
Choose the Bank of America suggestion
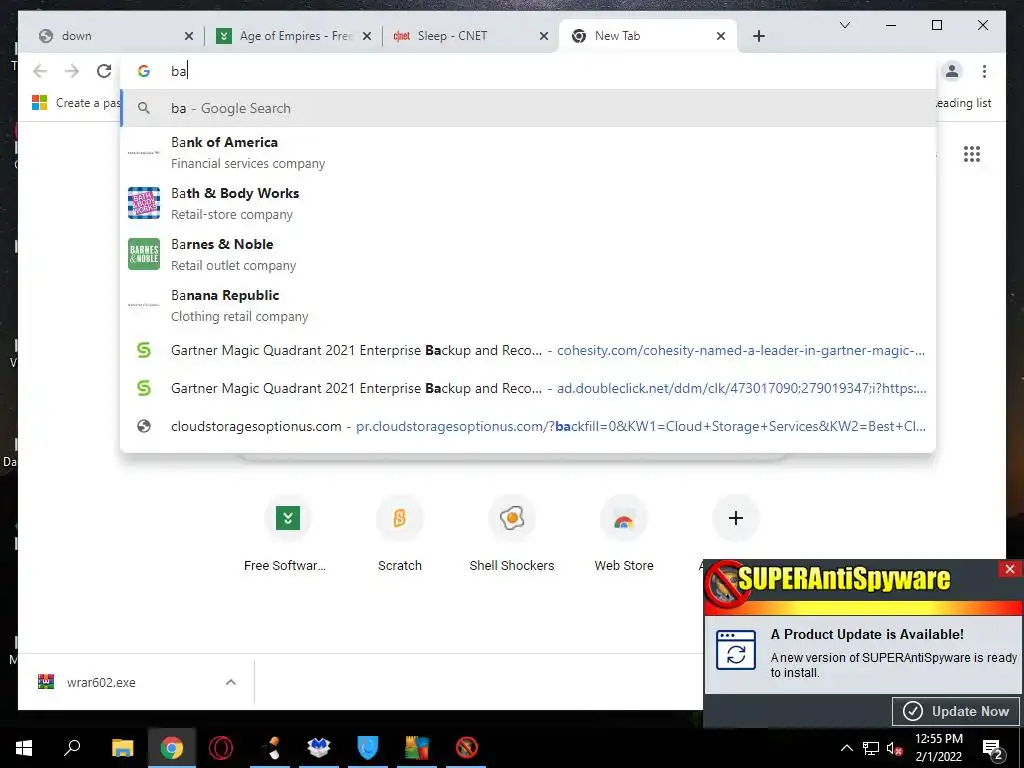[528, 153]
